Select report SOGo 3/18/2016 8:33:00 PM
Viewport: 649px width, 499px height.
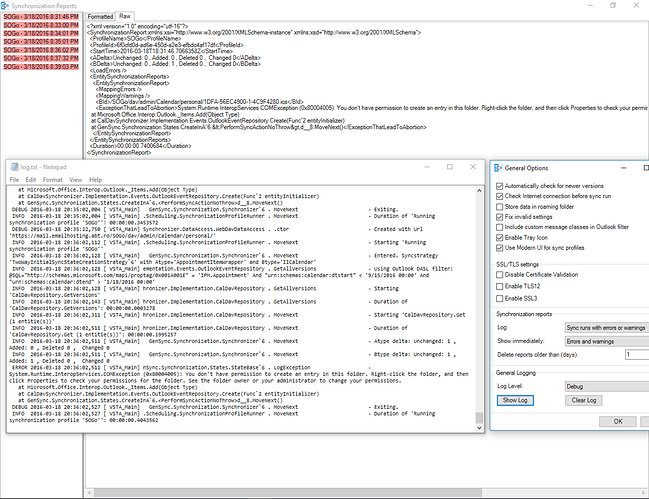click(x=41, y=25)
